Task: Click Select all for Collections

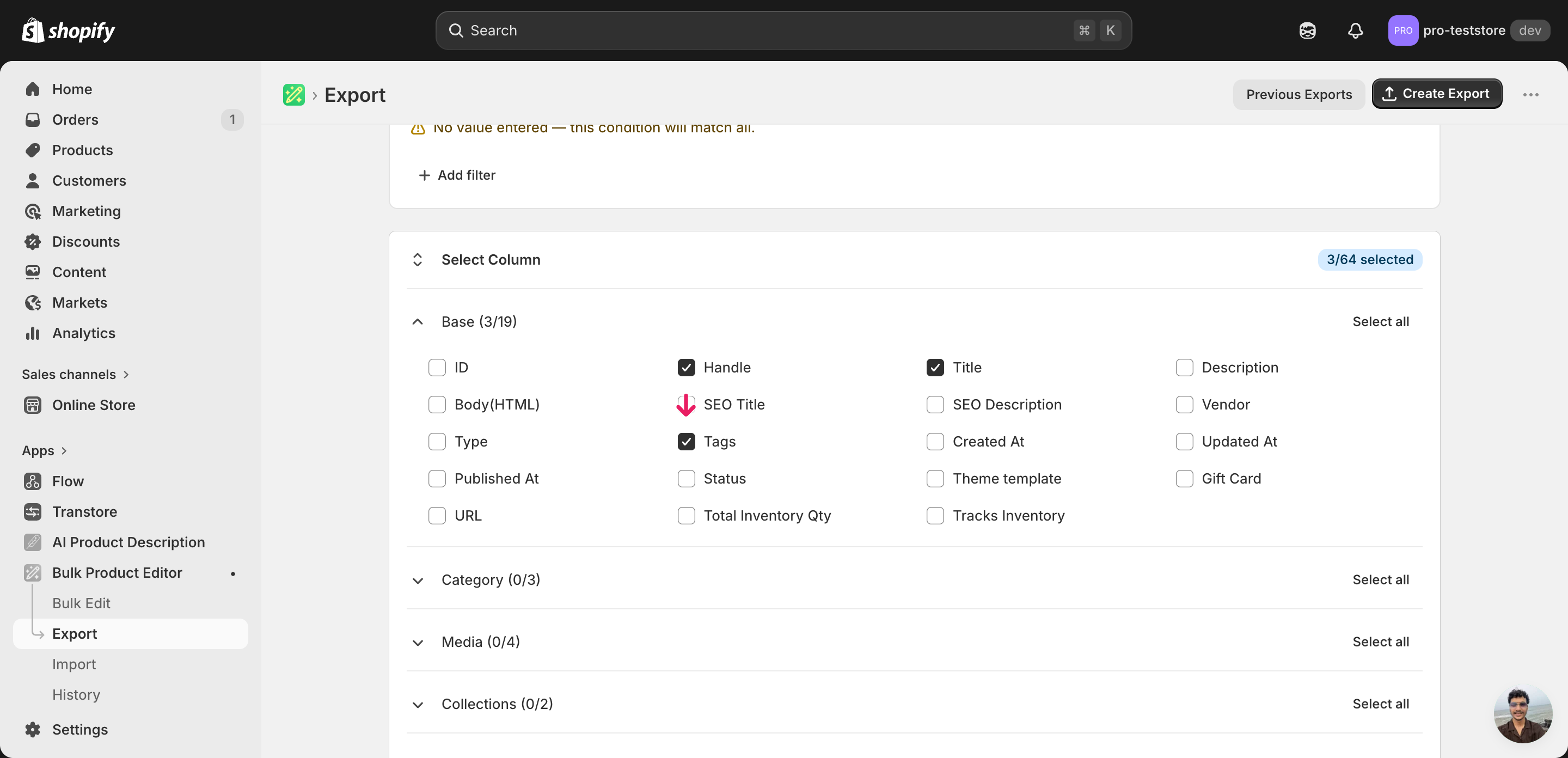Action: point(1380,704)
